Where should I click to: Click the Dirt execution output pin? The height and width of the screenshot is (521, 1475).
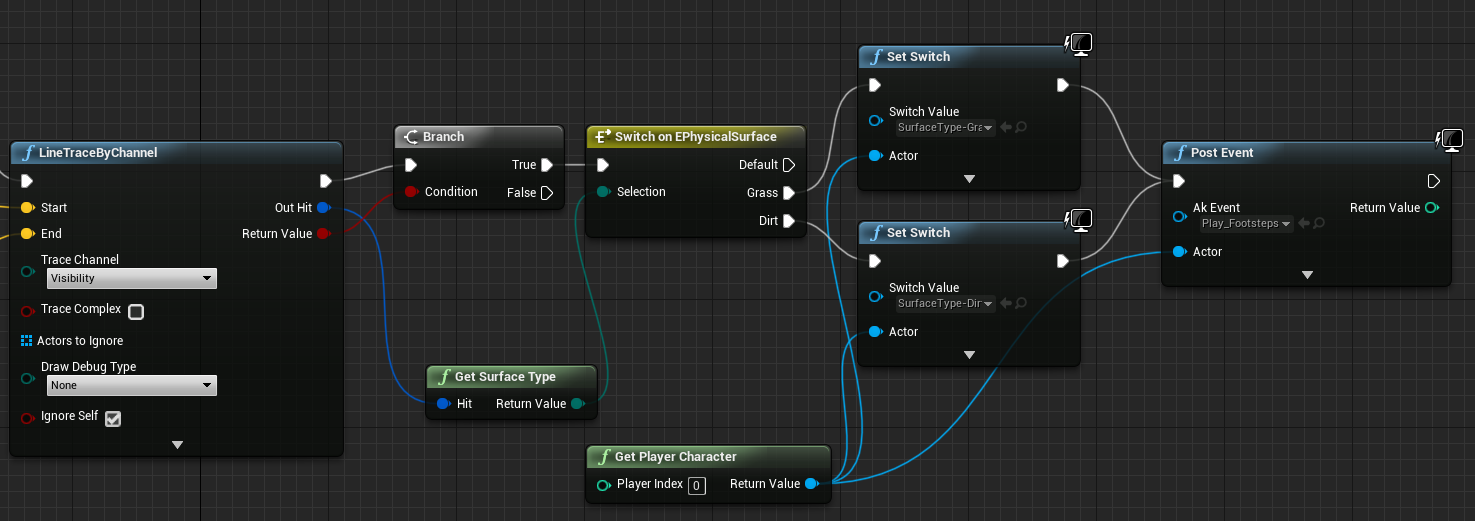coord(789,221)
